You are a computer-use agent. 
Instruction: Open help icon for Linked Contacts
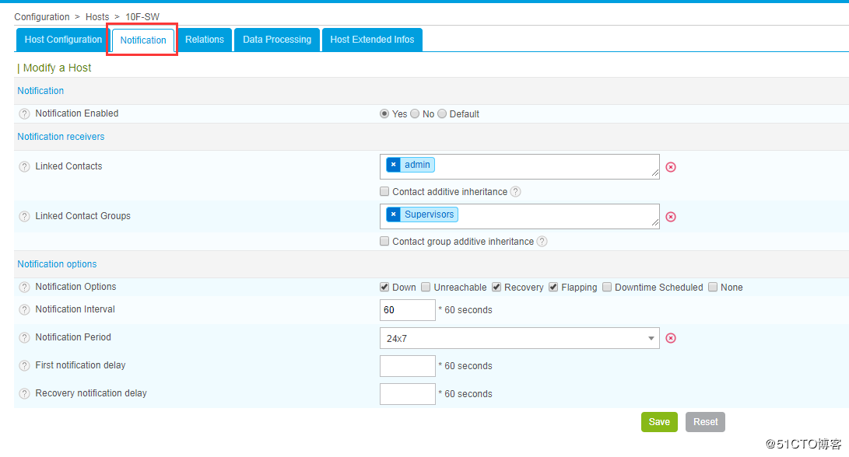pos(24,167)
